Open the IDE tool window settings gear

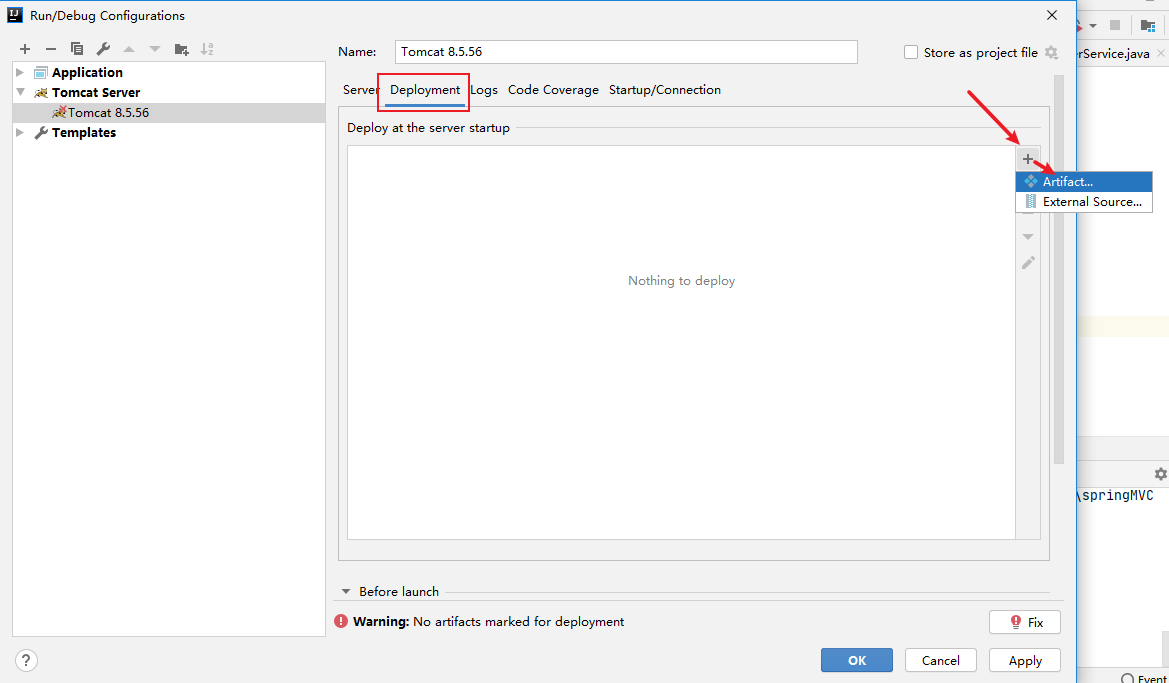pos(1160,473)
